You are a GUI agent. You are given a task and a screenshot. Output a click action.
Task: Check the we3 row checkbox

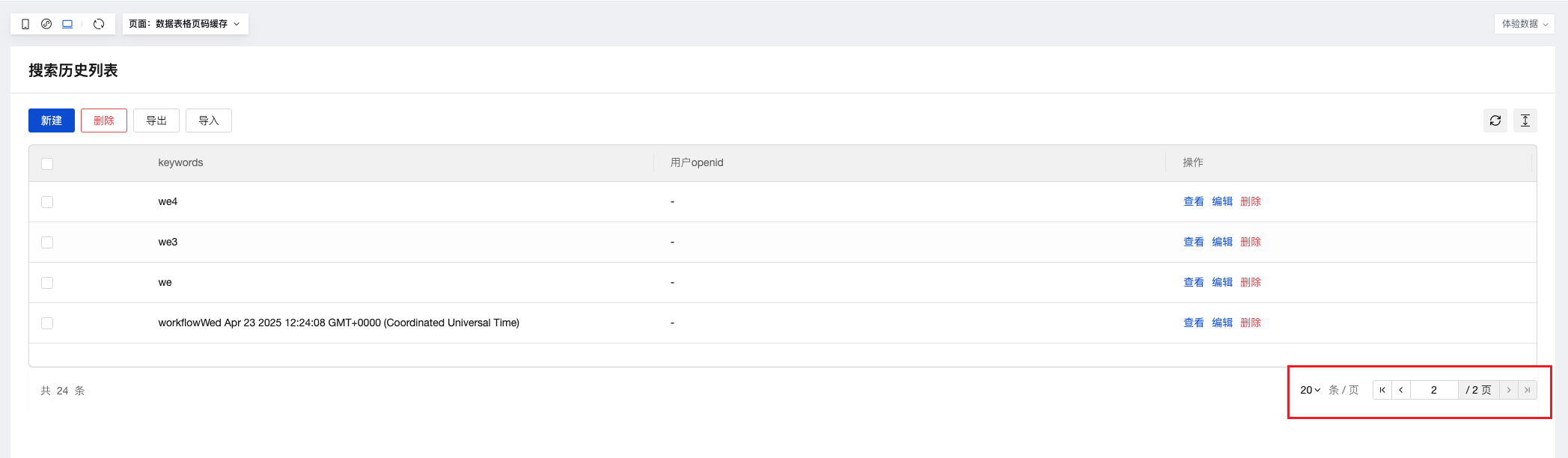tap(47, 242)
